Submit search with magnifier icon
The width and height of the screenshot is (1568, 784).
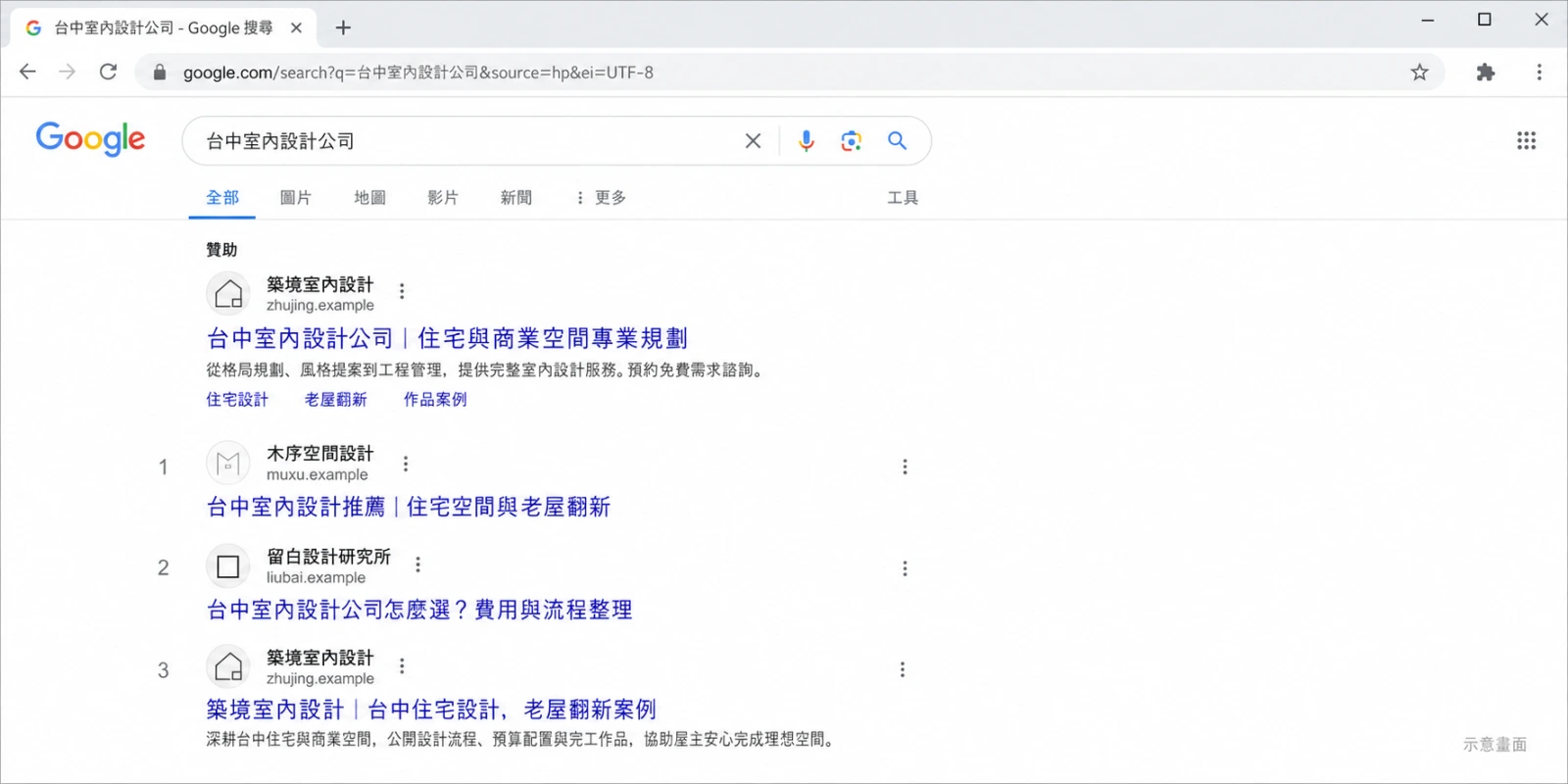[897, 141]
